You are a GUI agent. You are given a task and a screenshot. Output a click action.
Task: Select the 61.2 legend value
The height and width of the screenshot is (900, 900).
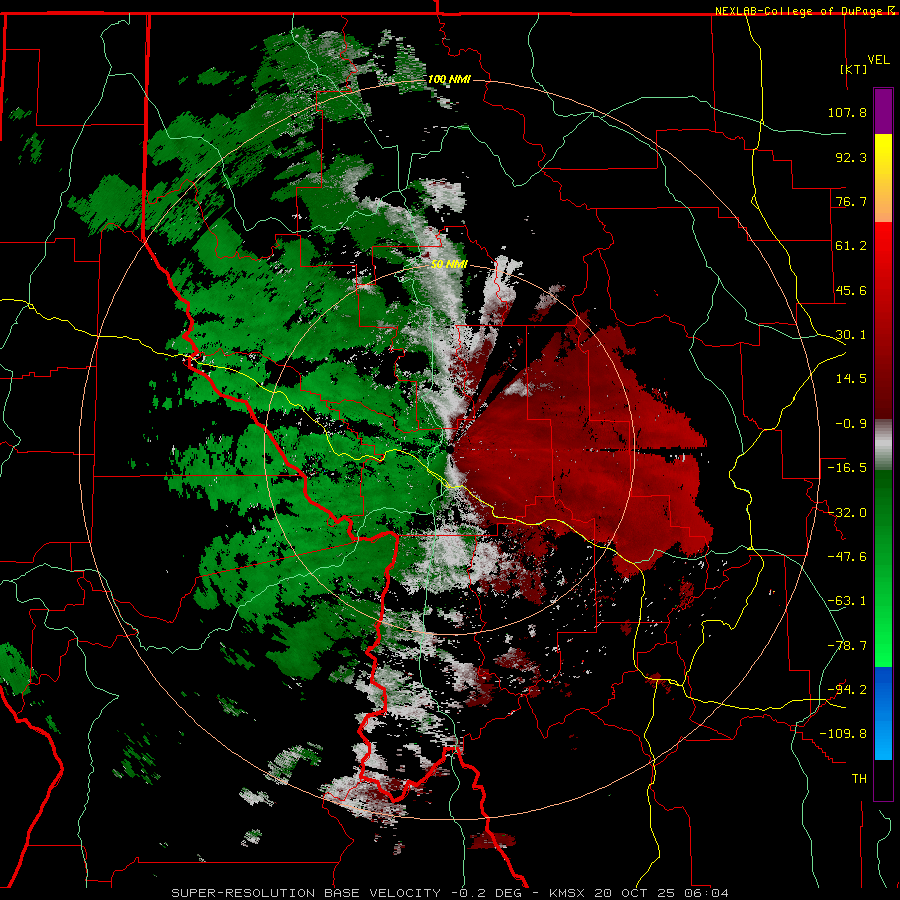(x=851, y=246)
